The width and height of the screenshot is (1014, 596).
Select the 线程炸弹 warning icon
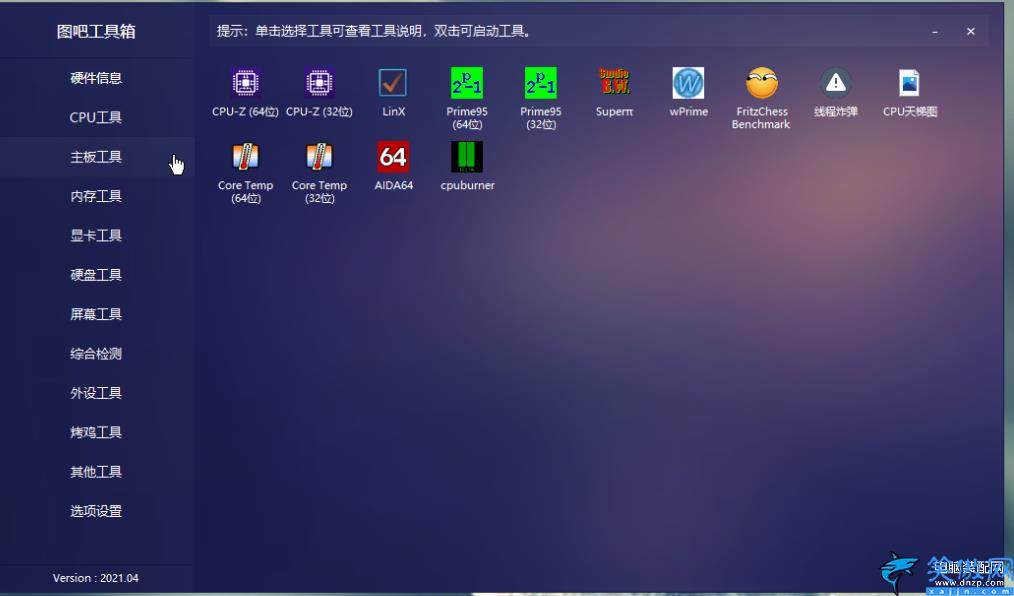(x=836, y=83)
